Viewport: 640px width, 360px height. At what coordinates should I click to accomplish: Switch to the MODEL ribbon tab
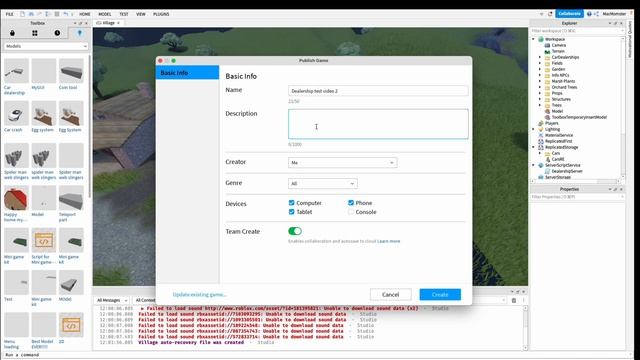(x=105, y=14)
